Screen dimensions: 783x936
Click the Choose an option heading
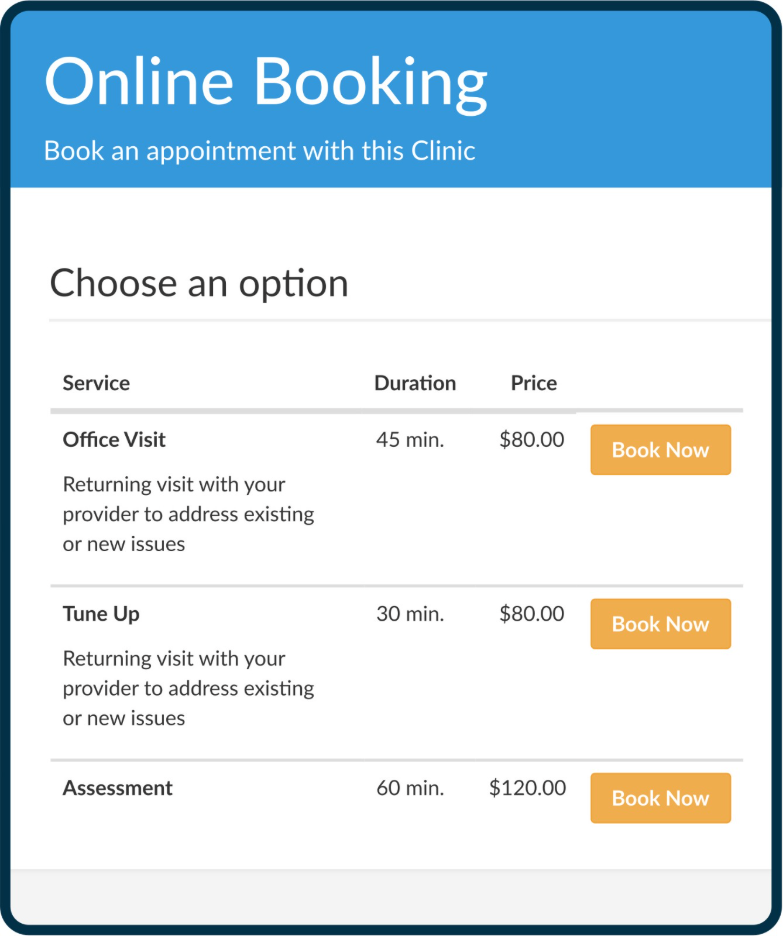pos(198,284)
